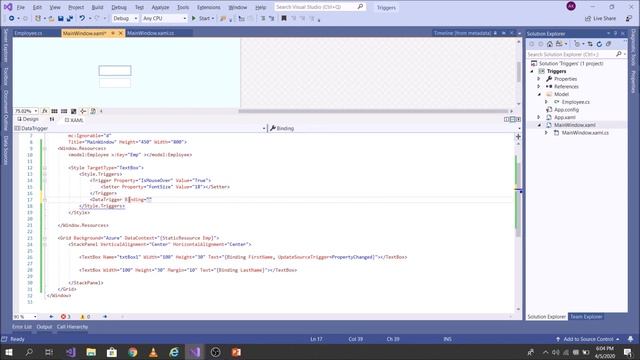The width and height of the screenshot is (640, 360).
Task: Click the user account avatar
Action: coord(571,6)
